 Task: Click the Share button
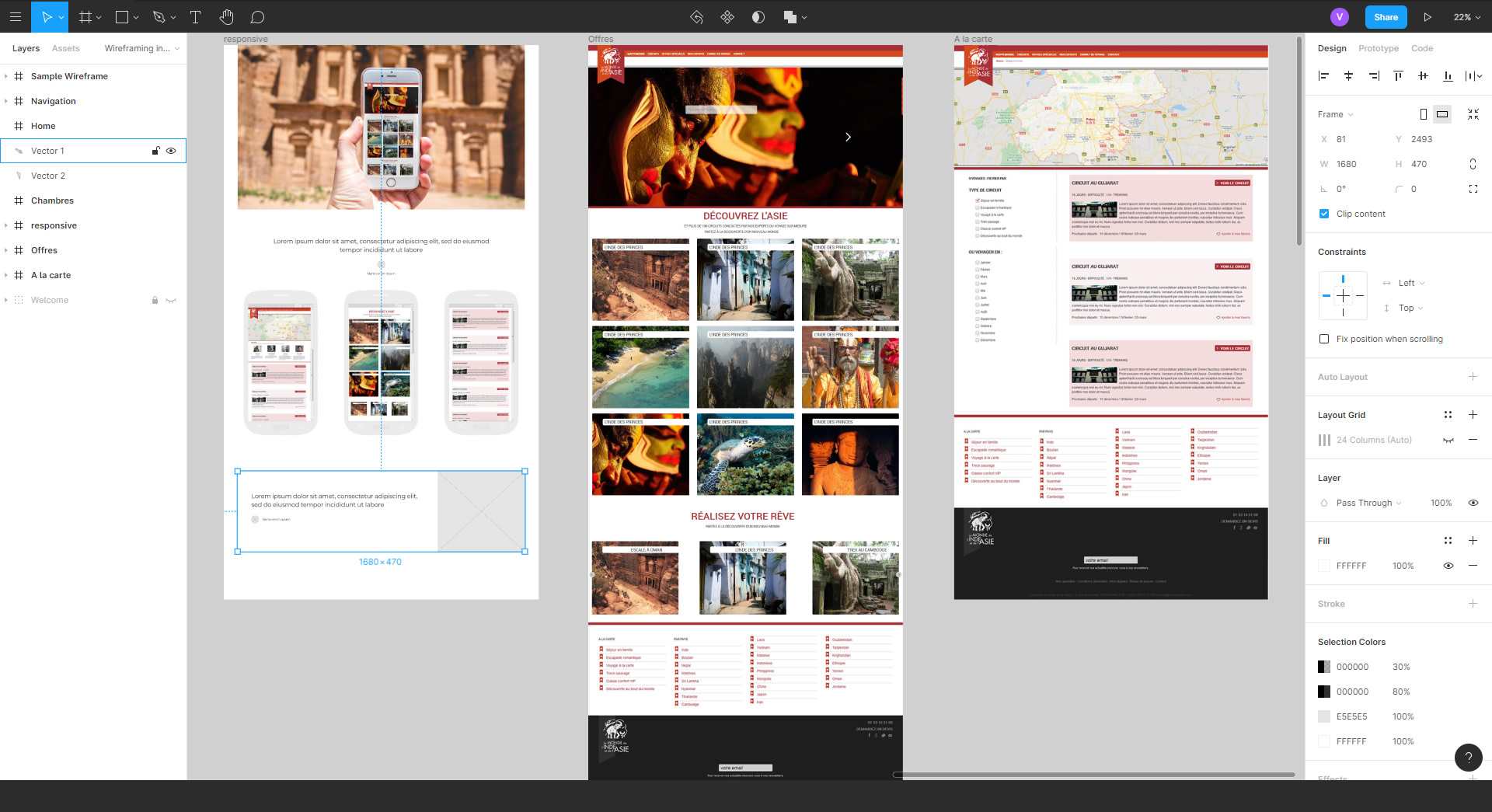coord(1386,16)
